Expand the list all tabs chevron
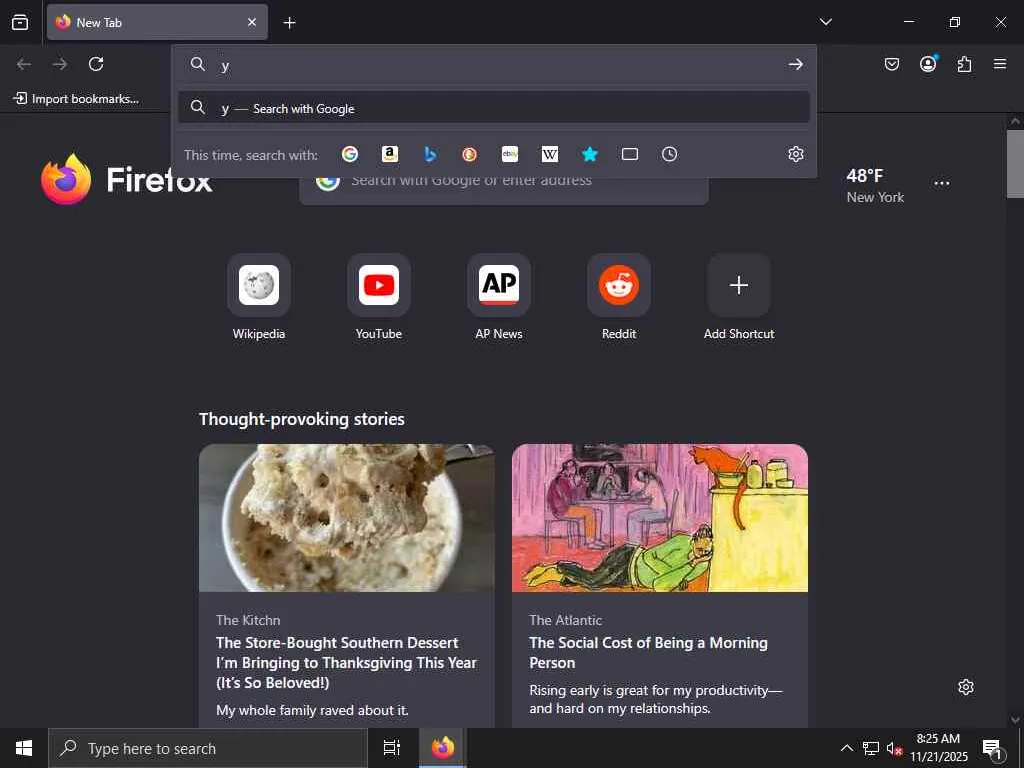 [825, 22]
